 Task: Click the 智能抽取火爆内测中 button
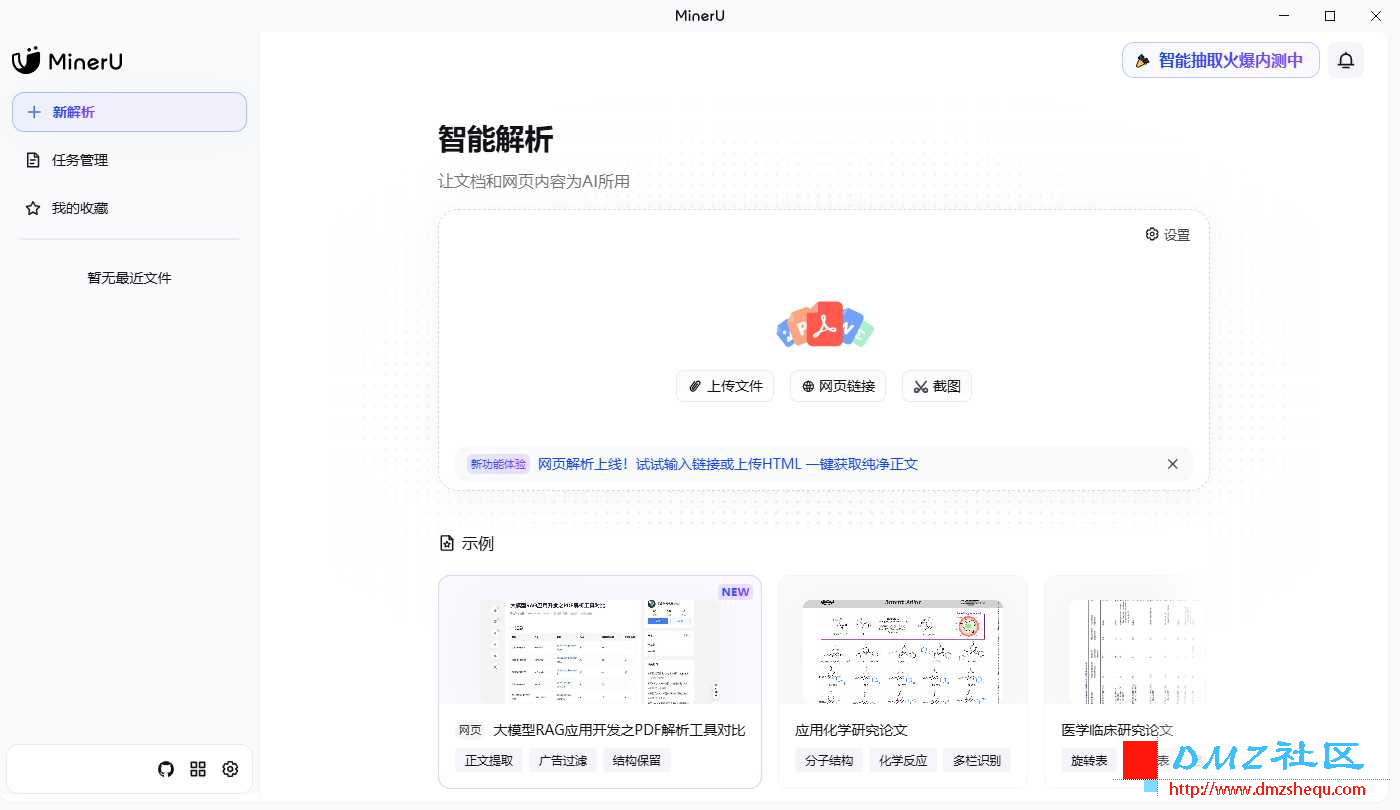tap(1220, 60)
